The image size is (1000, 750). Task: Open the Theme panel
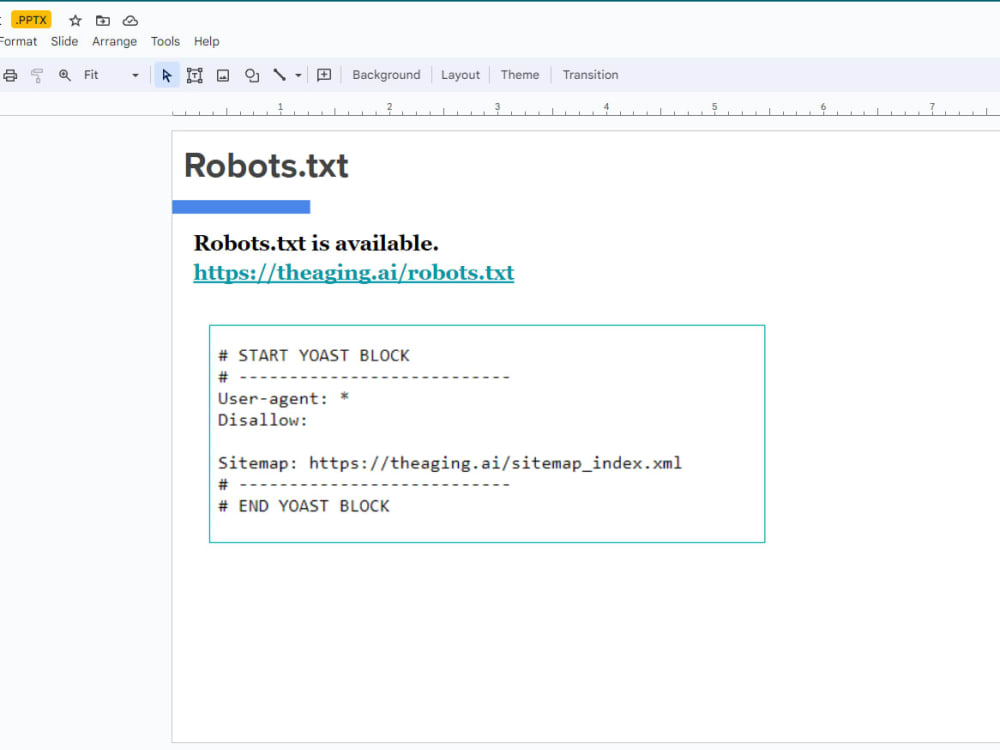click(x=520, y=75)
